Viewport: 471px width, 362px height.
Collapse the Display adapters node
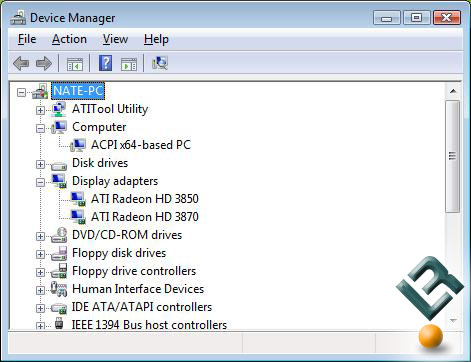(x=40, y=182)
